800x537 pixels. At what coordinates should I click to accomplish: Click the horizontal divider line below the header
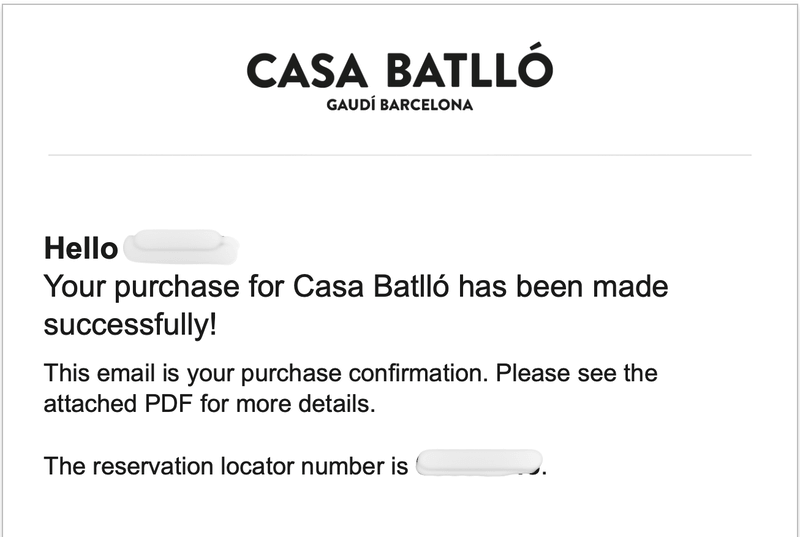point(399,155)
